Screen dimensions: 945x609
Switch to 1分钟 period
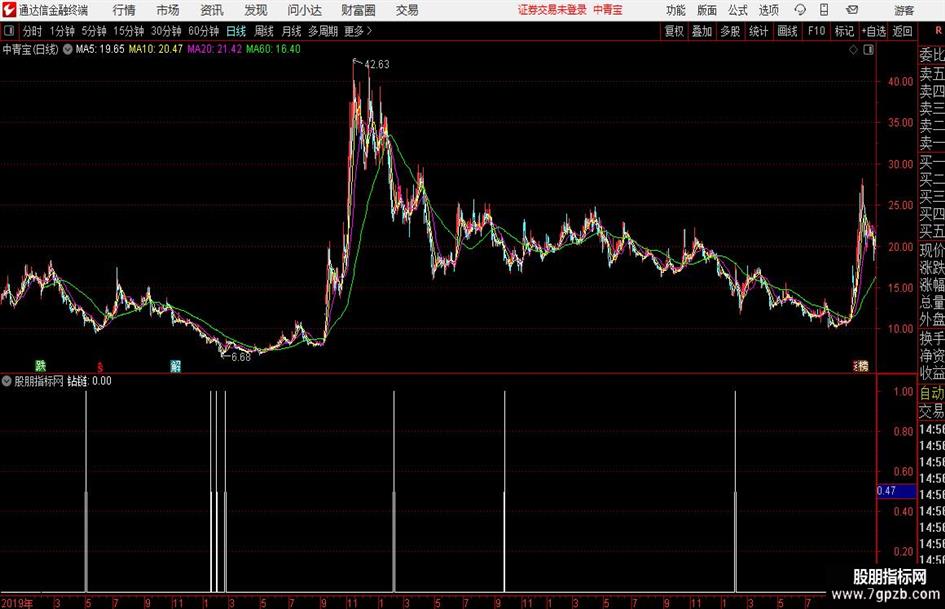(62, 31)
